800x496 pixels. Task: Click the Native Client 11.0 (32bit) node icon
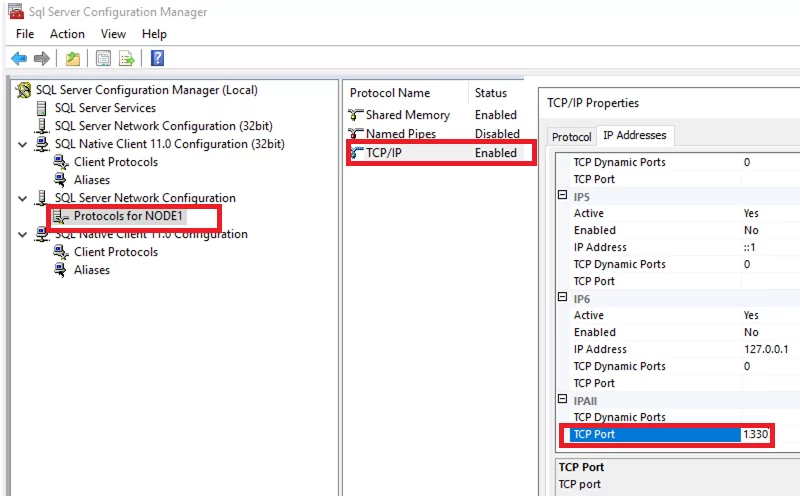tap(42, 144)
